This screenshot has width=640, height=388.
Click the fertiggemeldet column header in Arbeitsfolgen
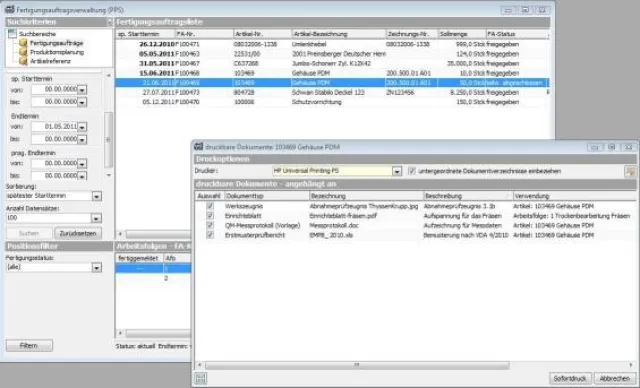click(x=140, y=258)
